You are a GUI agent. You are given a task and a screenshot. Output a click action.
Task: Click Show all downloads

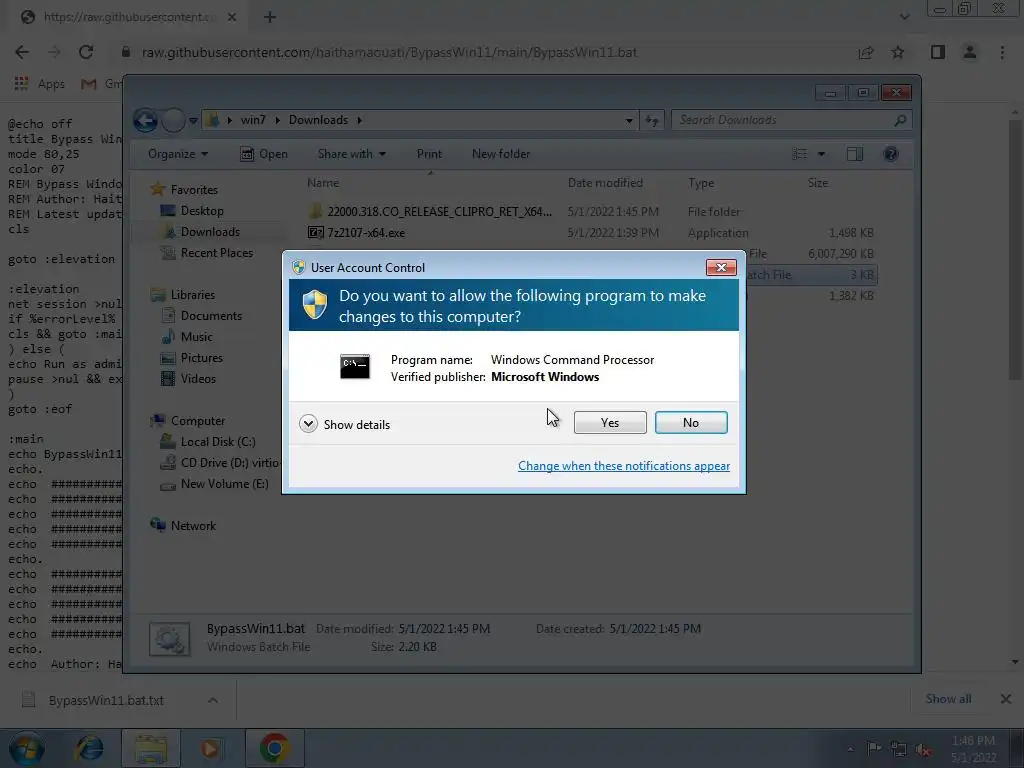pos(948,699)
